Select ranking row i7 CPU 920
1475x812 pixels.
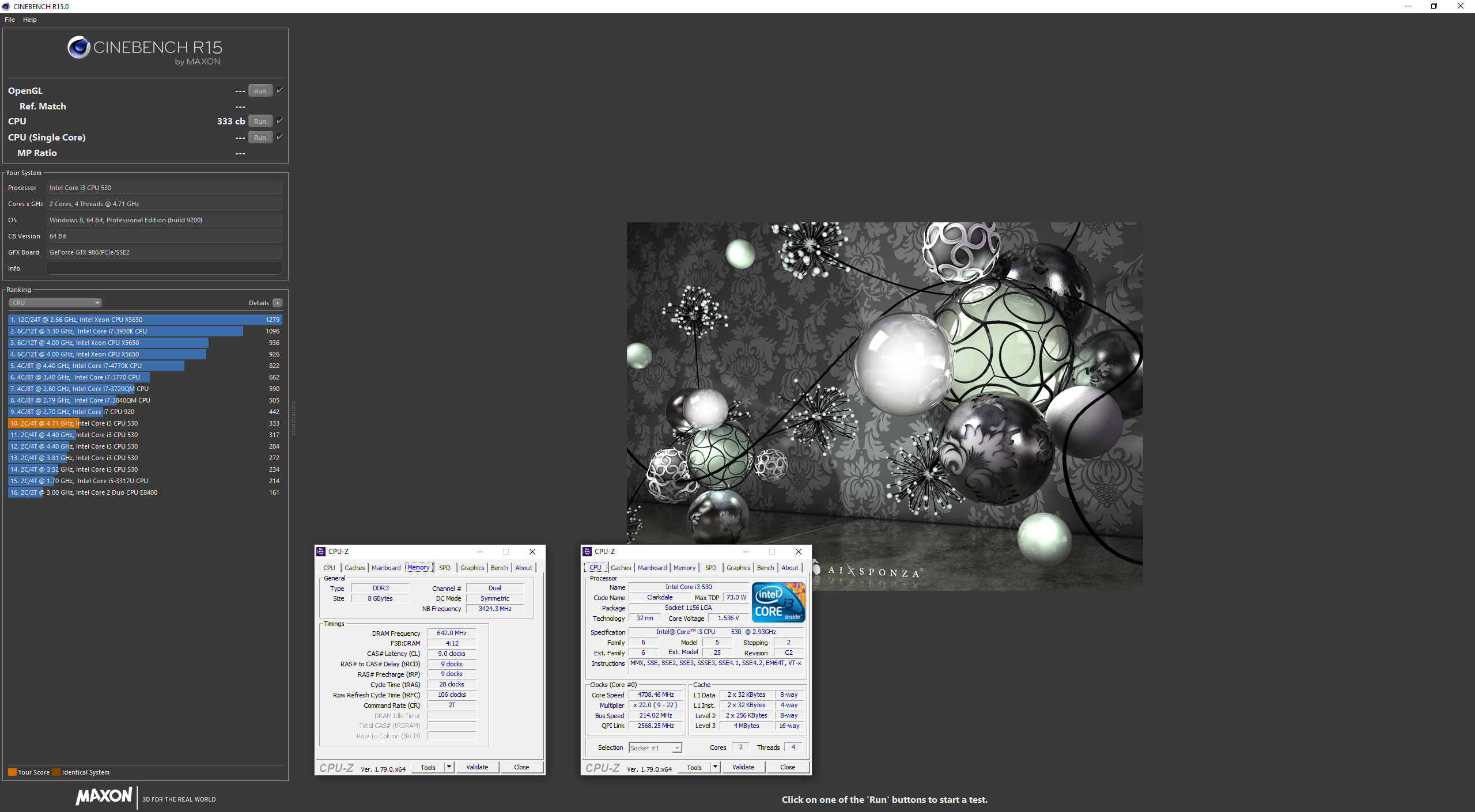145,412
